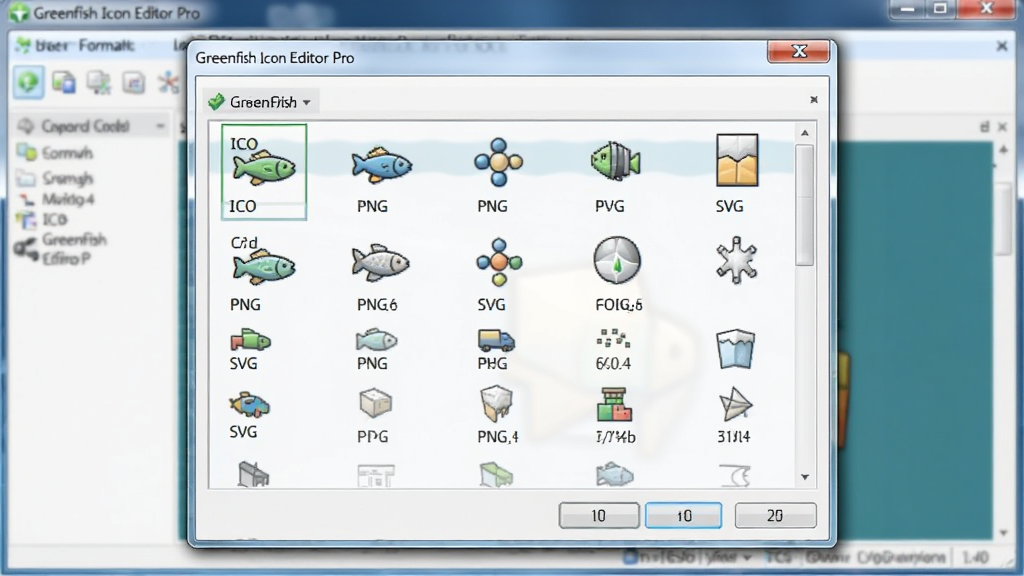
Task: Click the 'Crid' label above teal fish
Action: pyautogui.click(x=244, y=243)
